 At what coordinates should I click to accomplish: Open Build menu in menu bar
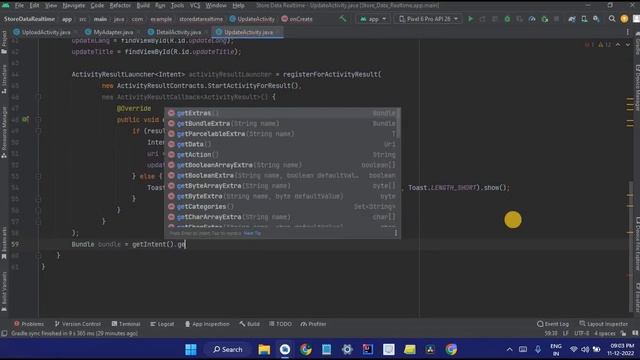143,5
